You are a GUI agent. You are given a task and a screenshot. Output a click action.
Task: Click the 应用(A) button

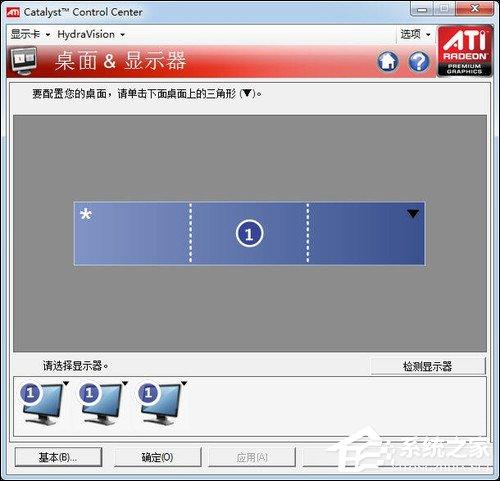[x=252, y=457]
